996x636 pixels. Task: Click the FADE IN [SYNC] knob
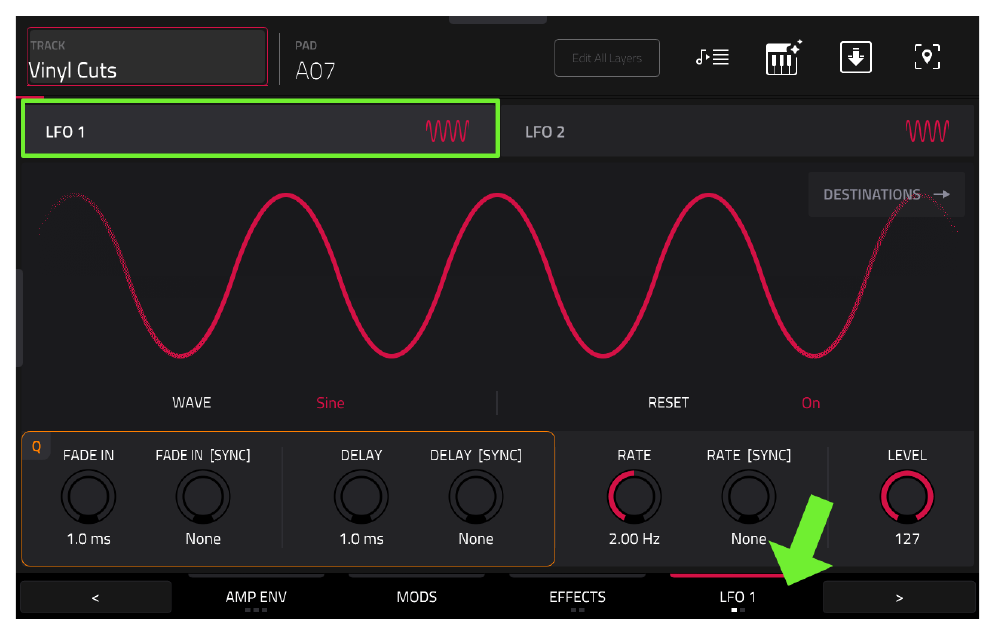click(x=203, y=497)
